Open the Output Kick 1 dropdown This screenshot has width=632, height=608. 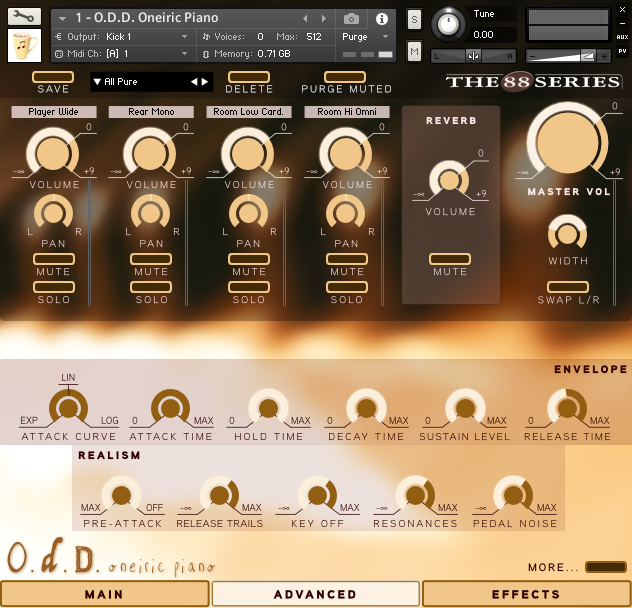(x=122, y=37)
